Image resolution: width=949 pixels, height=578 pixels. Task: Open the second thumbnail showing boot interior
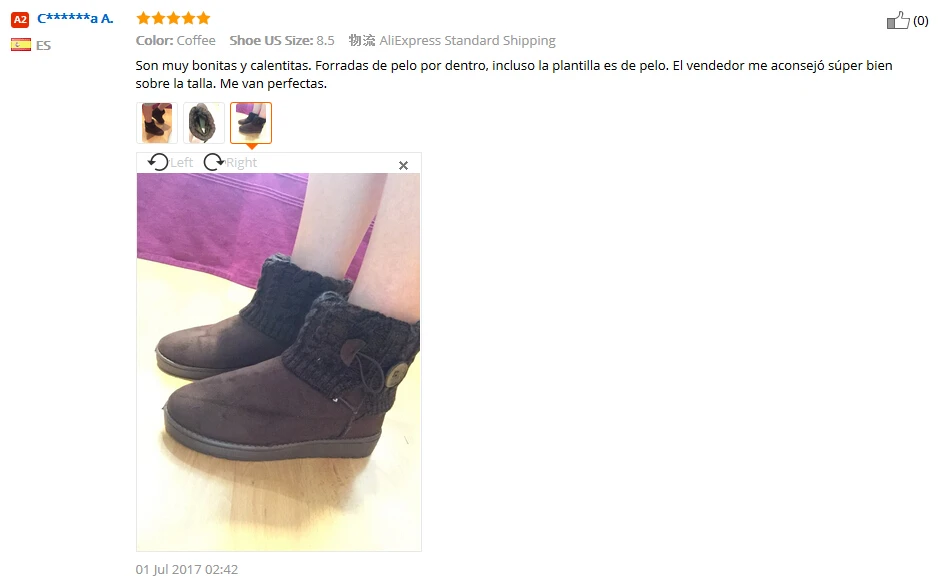204,123
